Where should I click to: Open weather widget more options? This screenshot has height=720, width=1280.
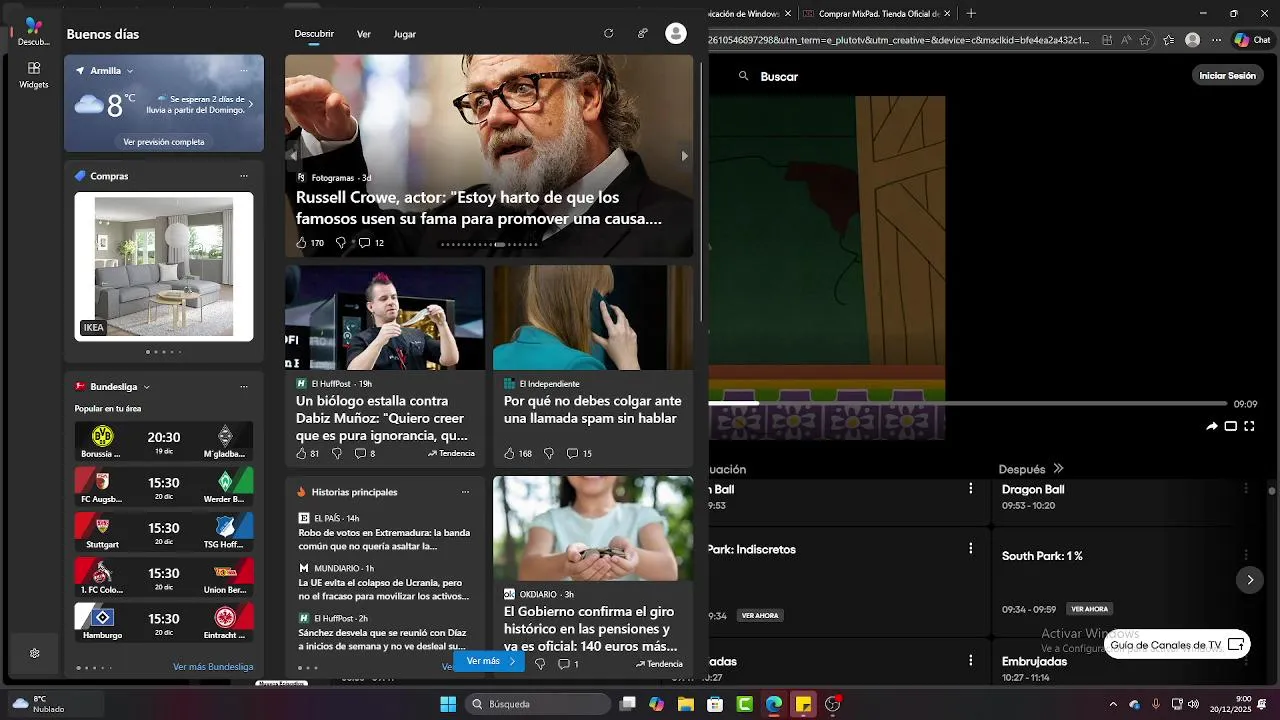(x=244, y=71)
